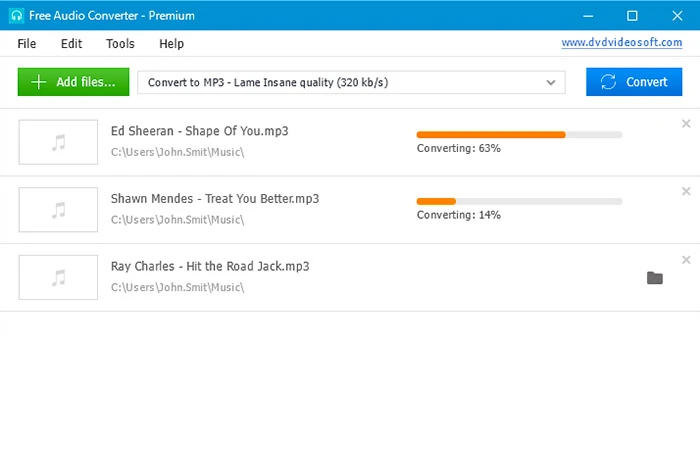This screenshot has height=470, width=700.
Task: Open the Help menu
Action: pos(171,44)
